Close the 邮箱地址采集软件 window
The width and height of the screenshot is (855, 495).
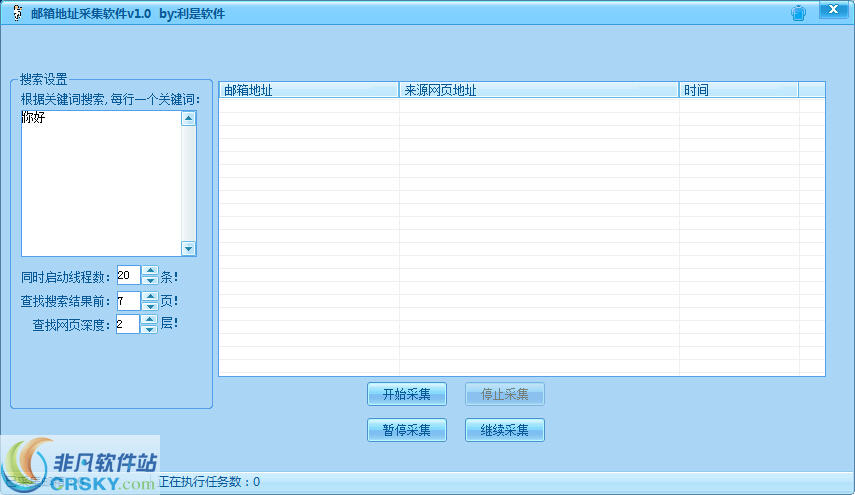833,10
